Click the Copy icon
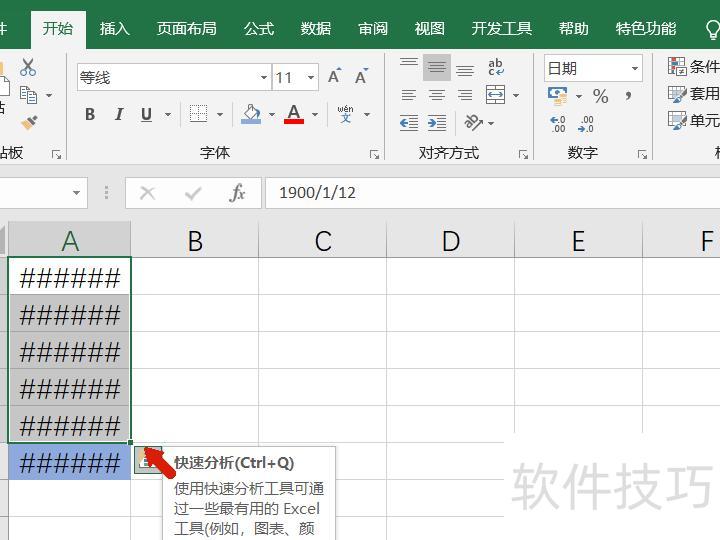Image resolution: width=720 pixels, height=540 pixels. [x=28, y=95]
